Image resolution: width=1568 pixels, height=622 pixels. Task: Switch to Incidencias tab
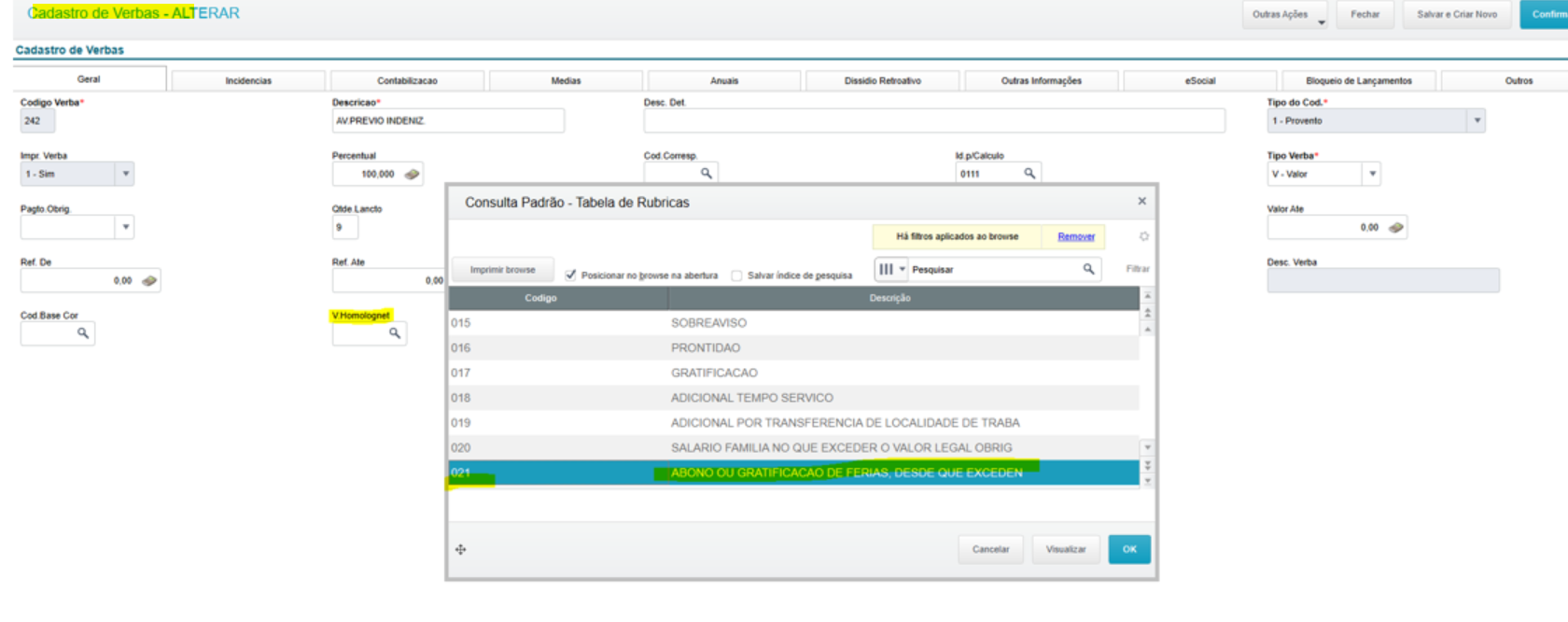click(248, 80)
